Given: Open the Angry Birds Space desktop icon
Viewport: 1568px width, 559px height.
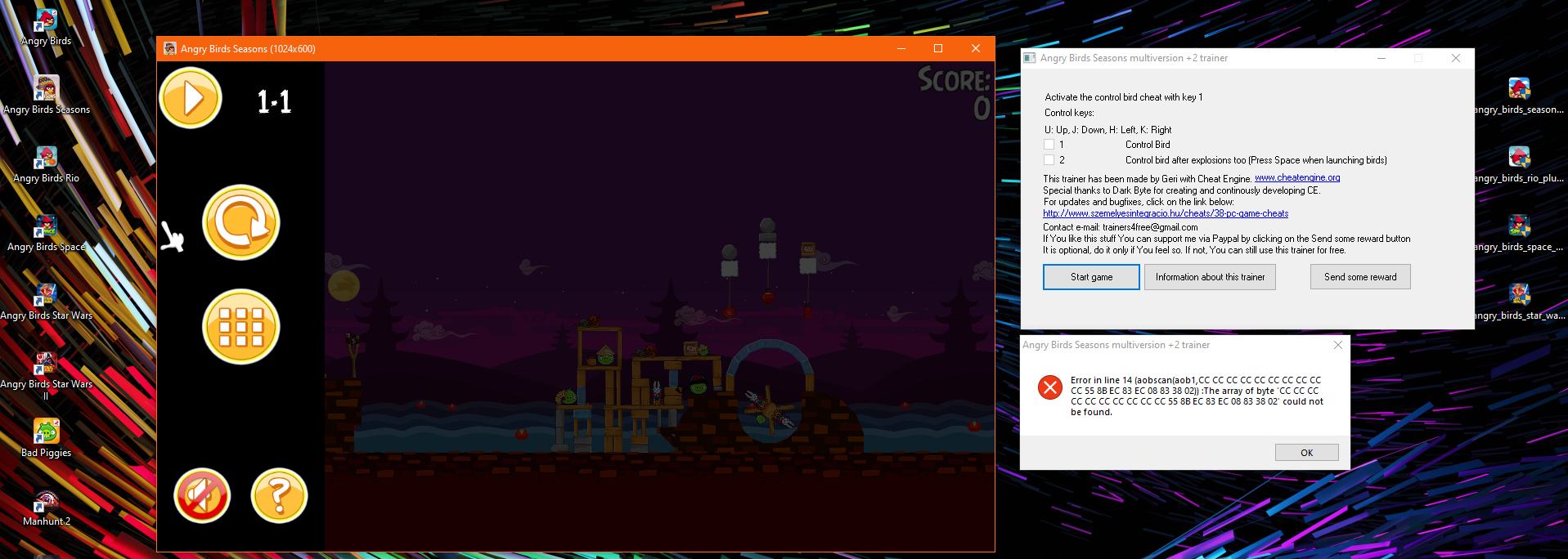Looking at the screenshot, I should pyautogui.click(x=46, y=227).
